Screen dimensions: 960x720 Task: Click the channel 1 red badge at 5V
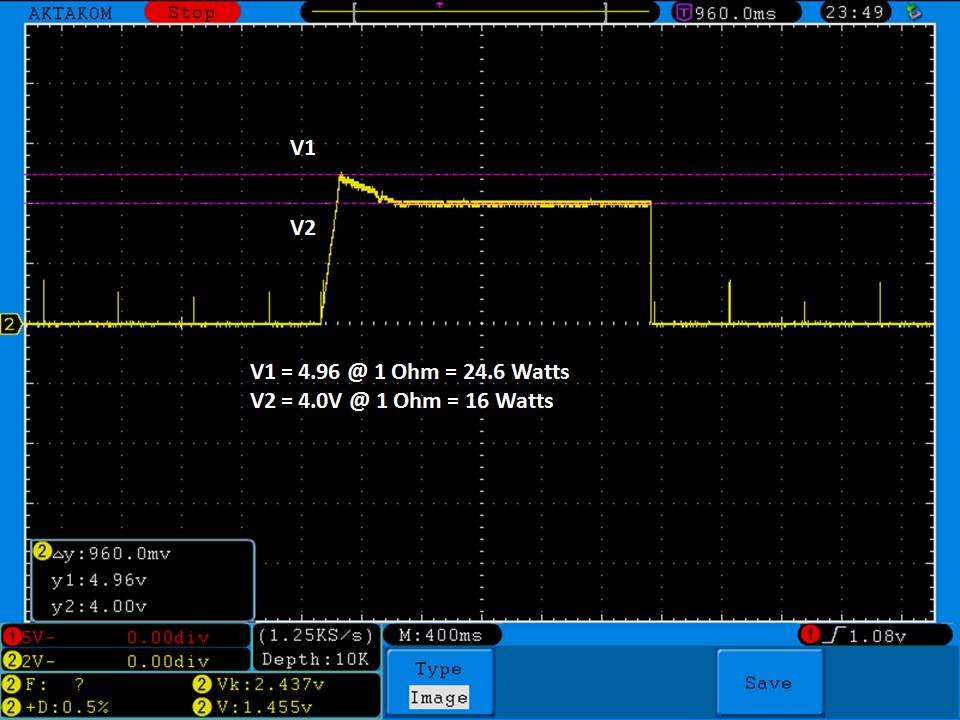pyautogui.click(x=11, y=636)
